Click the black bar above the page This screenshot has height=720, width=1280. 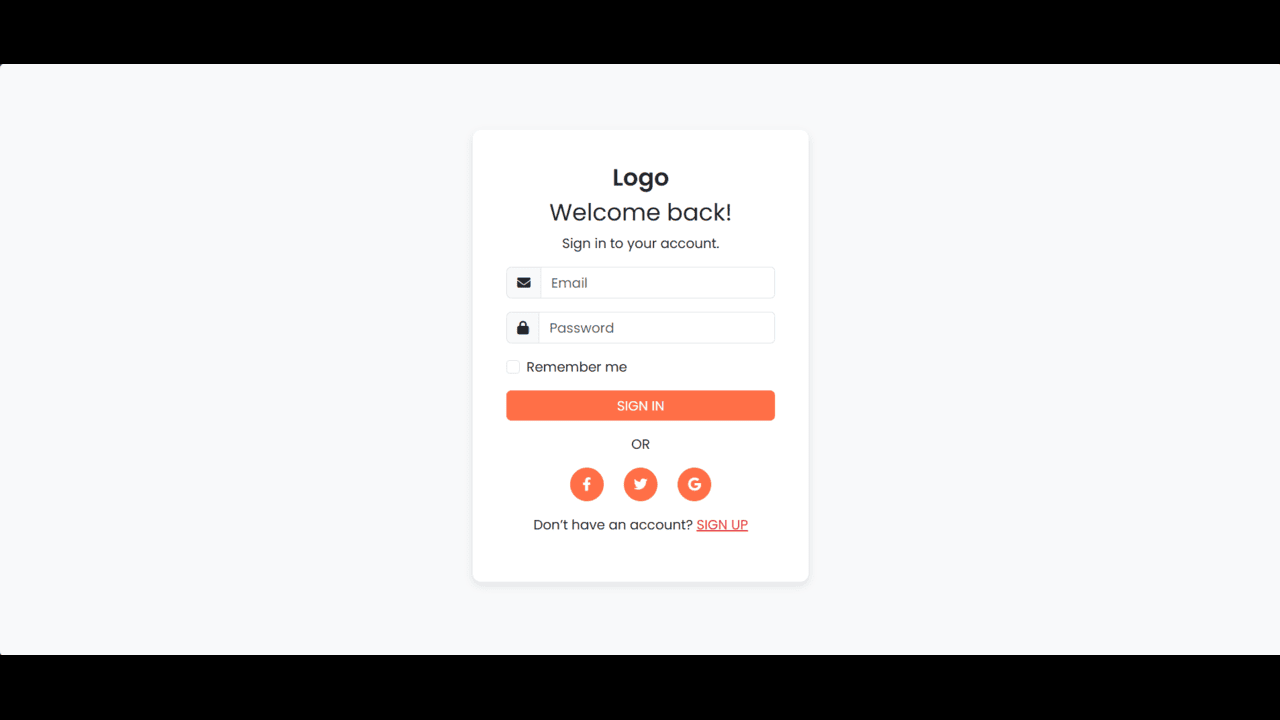(x=640, y=32)
